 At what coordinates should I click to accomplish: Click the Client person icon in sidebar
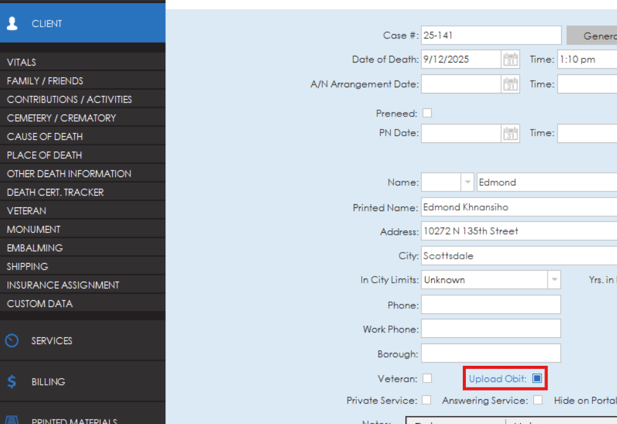pyautogui.click(x=13, y=23)
